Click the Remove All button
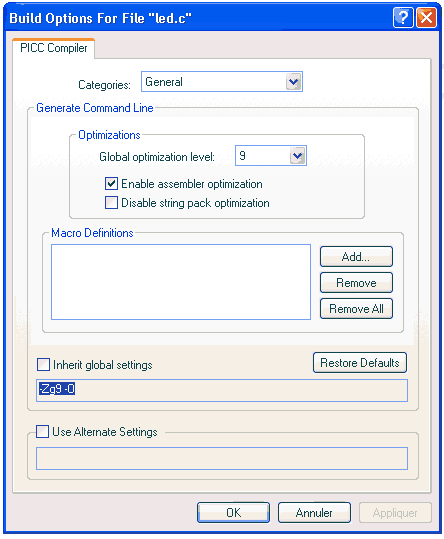This screenshot has width=444, height=539. point(356,309)
